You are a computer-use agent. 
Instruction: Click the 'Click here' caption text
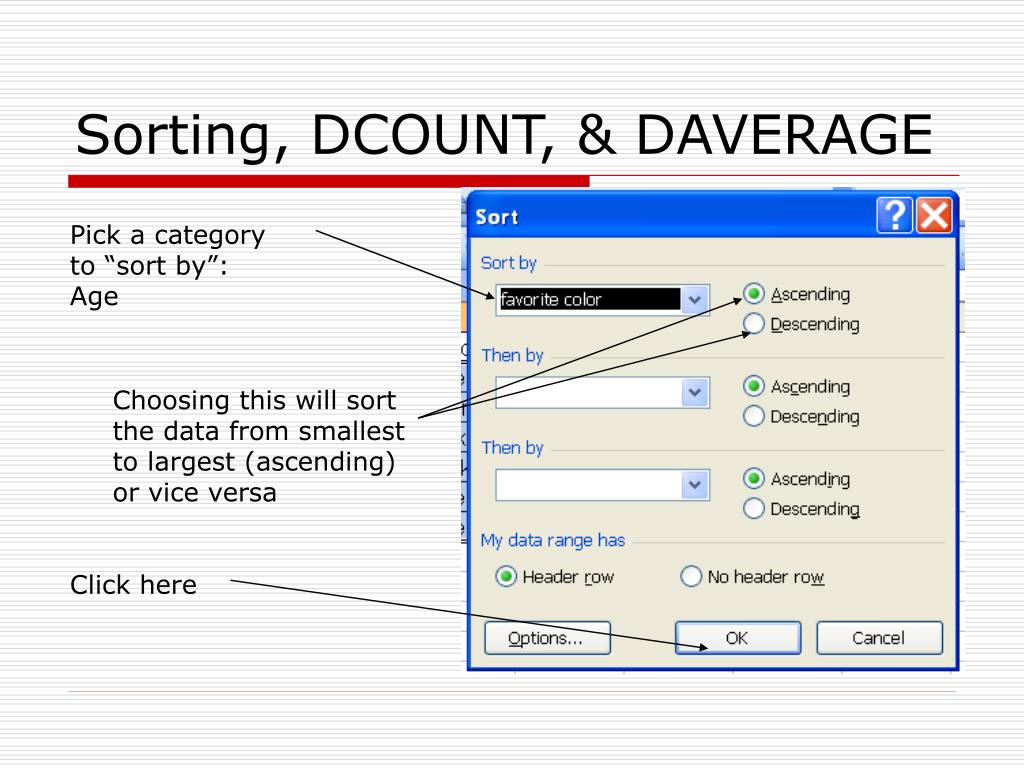[133, 584]
